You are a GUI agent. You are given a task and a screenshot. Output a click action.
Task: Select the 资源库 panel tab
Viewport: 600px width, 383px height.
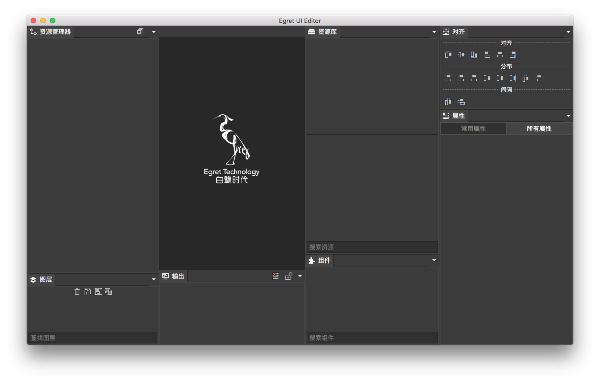point(323,32)
